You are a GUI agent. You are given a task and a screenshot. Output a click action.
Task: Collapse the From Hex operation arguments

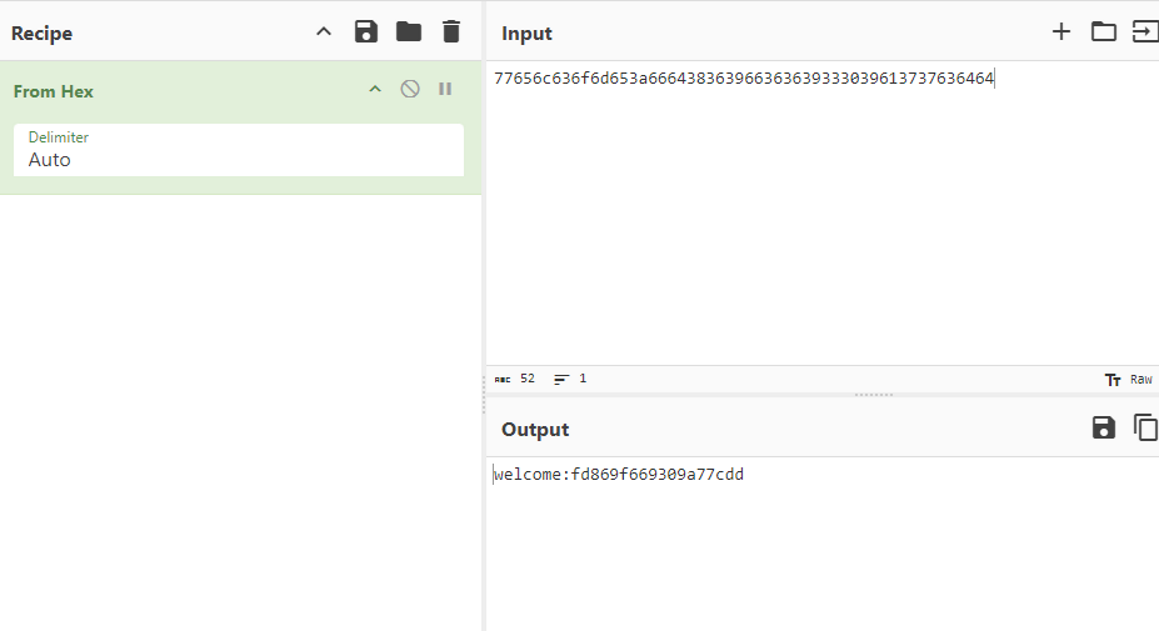click(x=375, y=89)
